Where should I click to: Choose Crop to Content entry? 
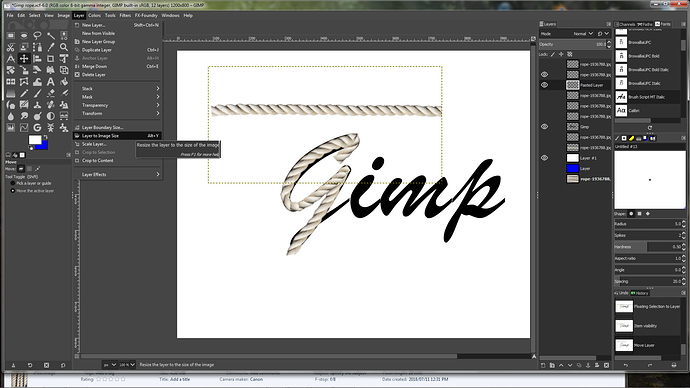[117, 161]
